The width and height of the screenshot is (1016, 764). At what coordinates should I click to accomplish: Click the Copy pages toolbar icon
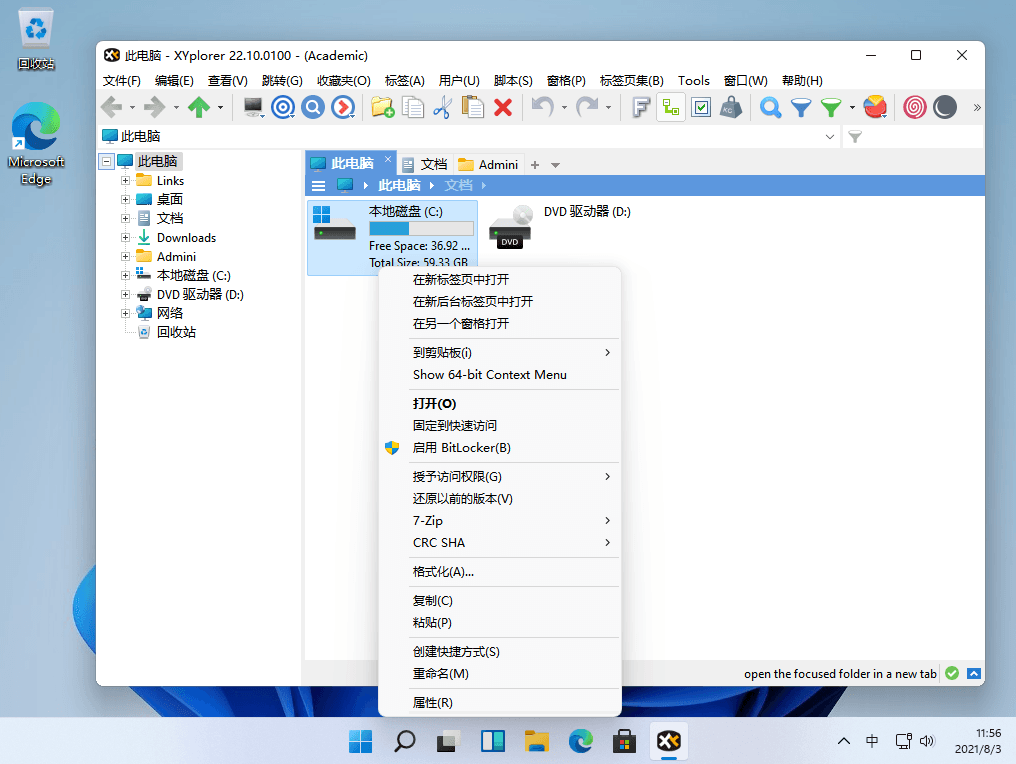click(412, 107)
